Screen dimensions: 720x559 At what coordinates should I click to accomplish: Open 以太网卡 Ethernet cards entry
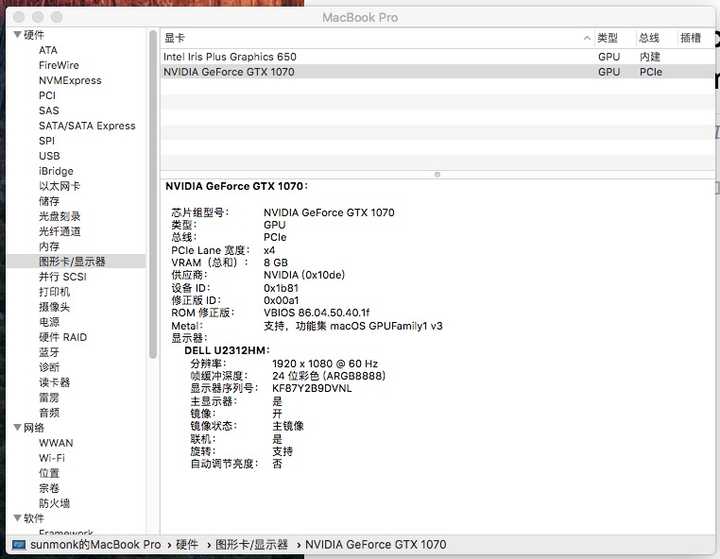coord(59,186)
